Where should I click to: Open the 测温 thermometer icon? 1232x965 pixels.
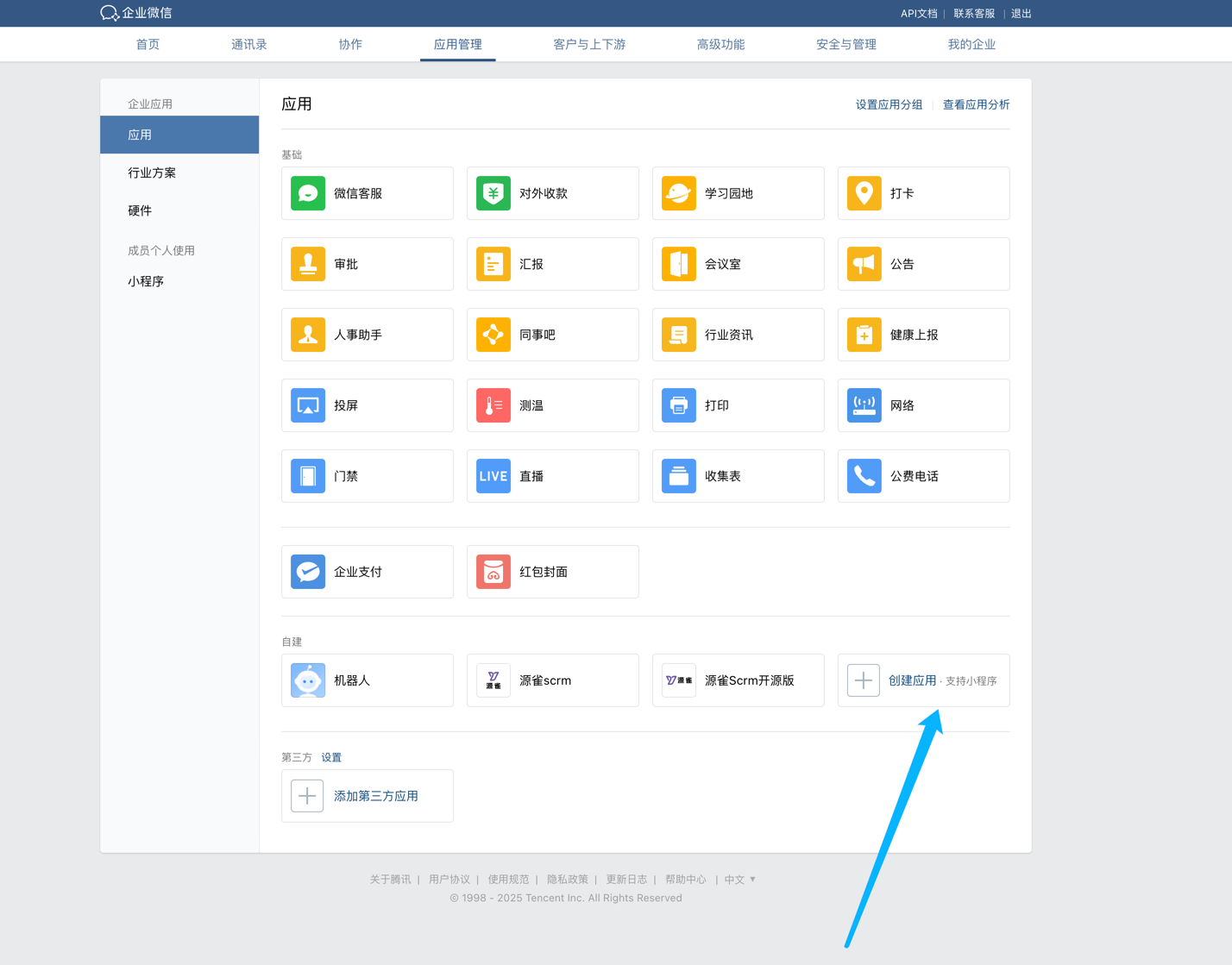tap(493, 405)
